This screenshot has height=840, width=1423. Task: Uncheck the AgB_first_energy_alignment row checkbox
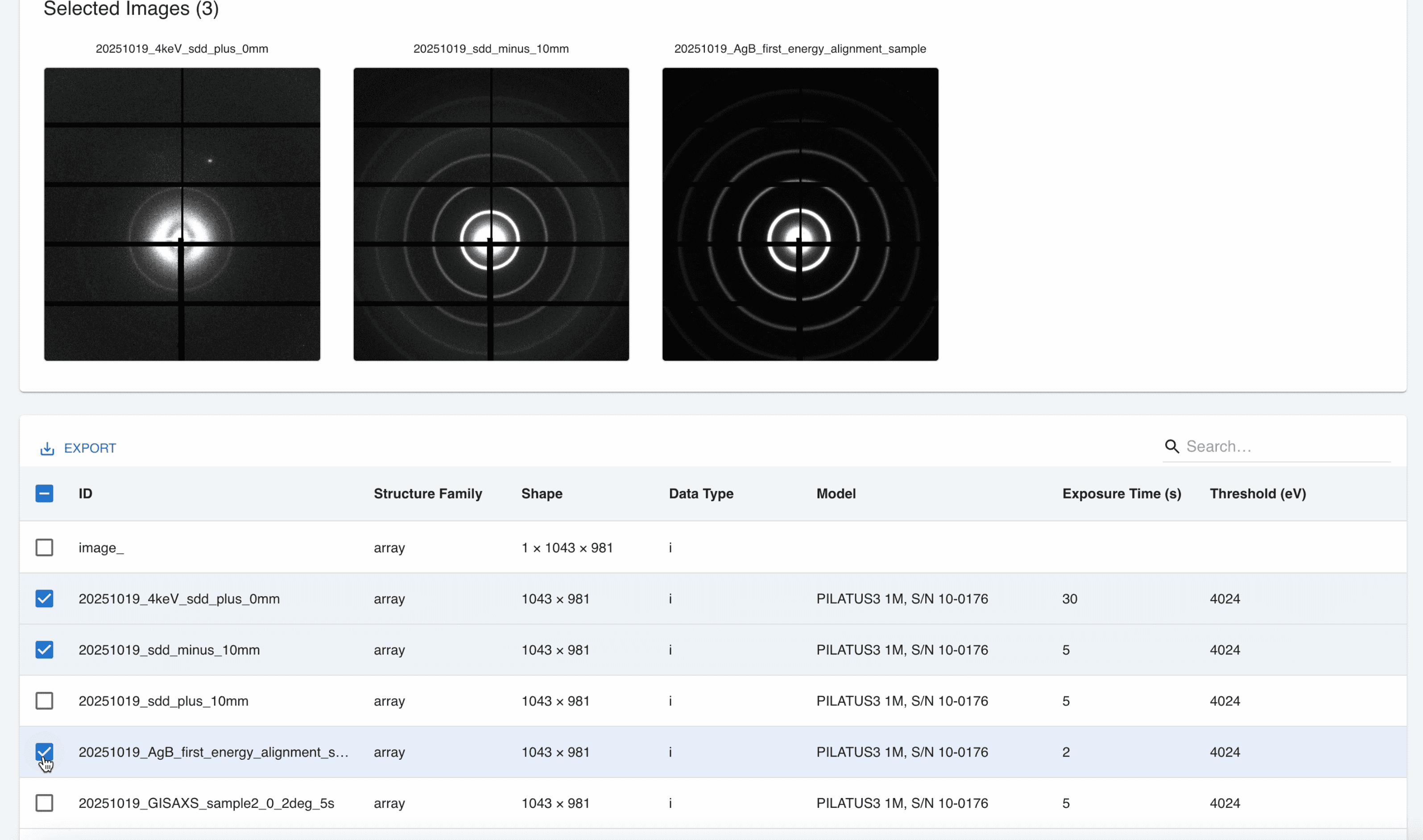coord(44,752)
